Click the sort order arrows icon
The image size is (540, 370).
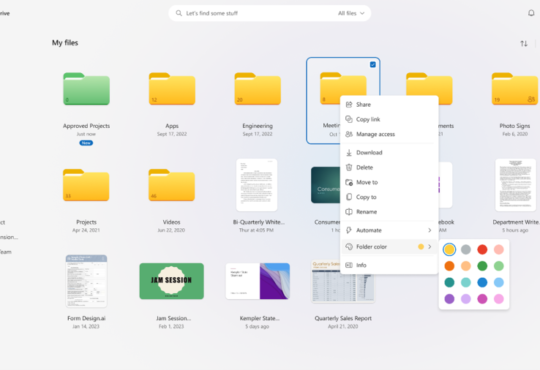click(524, 43)
